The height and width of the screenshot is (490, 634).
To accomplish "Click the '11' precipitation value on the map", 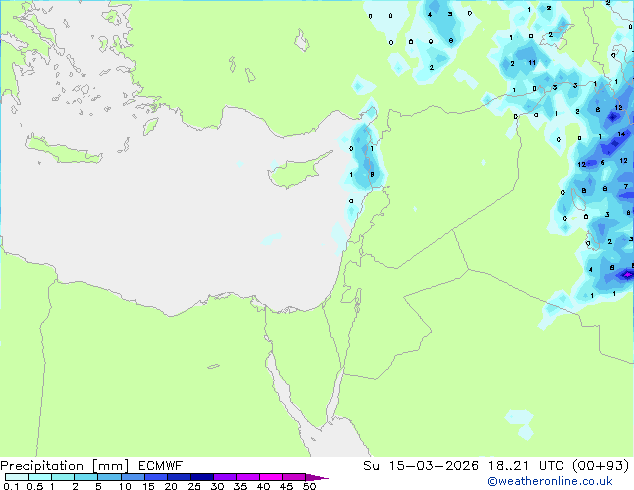I will pos(532,63).
